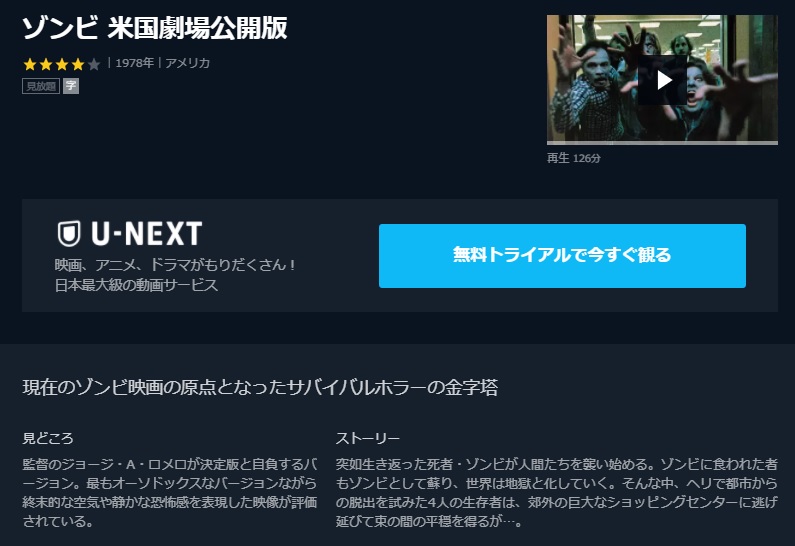
Task: Click the 字 subtitle badge
Action: (x=71, y=86)
